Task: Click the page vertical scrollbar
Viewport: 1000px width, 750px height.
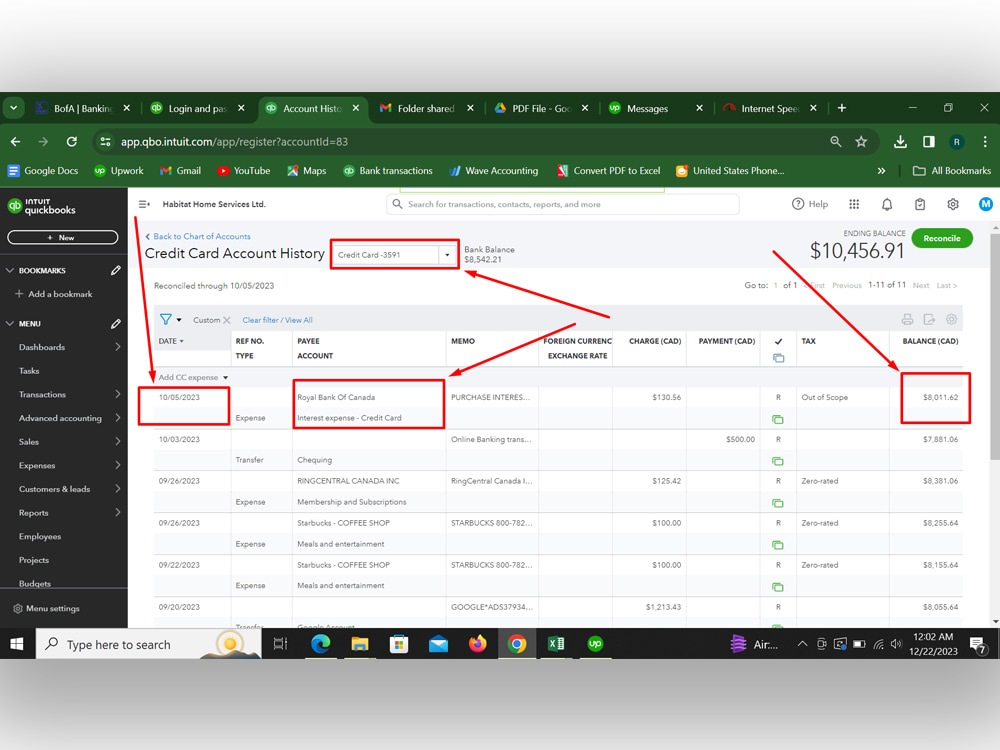Action: 995,346
